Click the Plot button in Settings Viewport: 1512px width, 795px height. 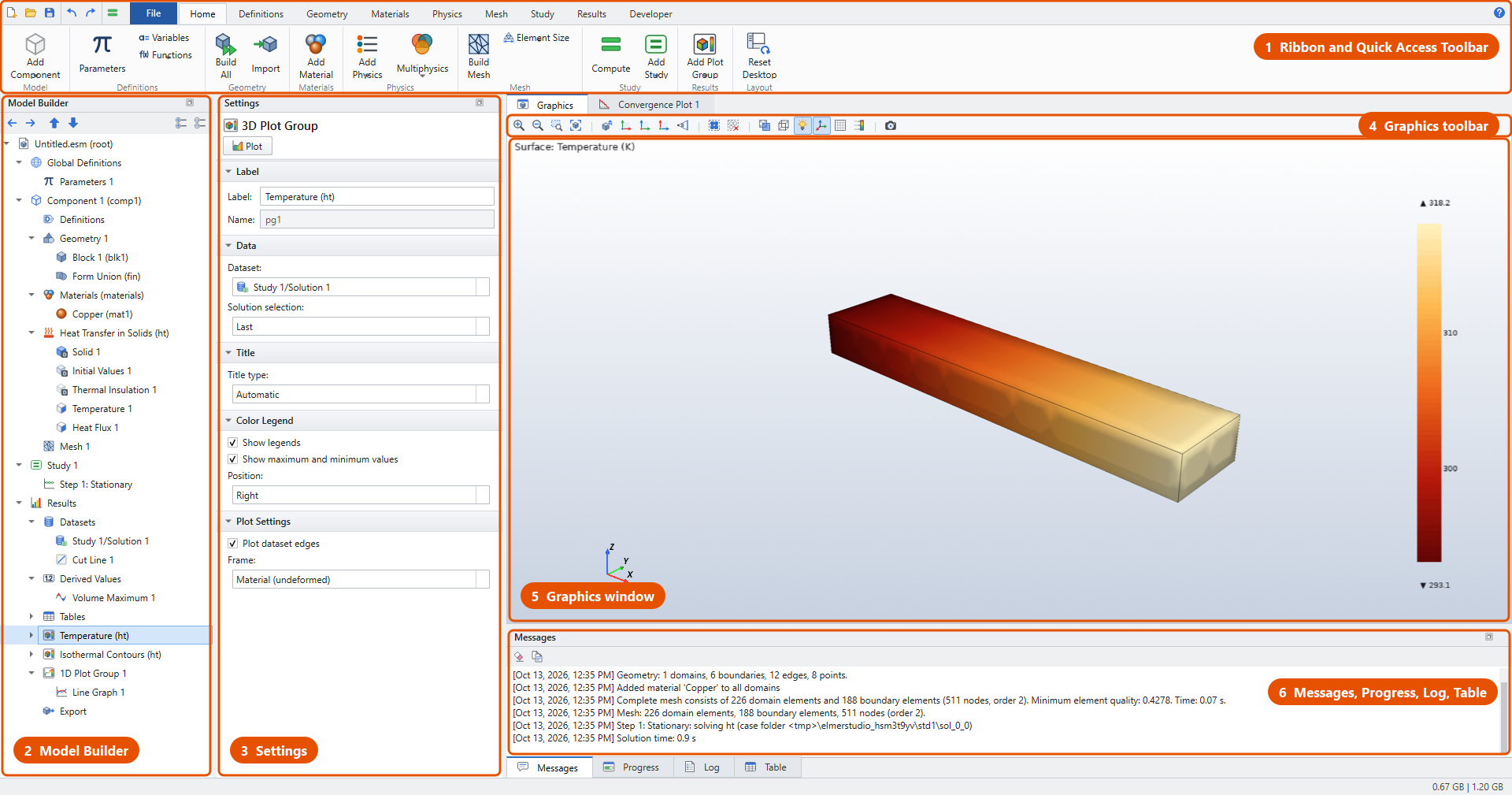[247, 147]
